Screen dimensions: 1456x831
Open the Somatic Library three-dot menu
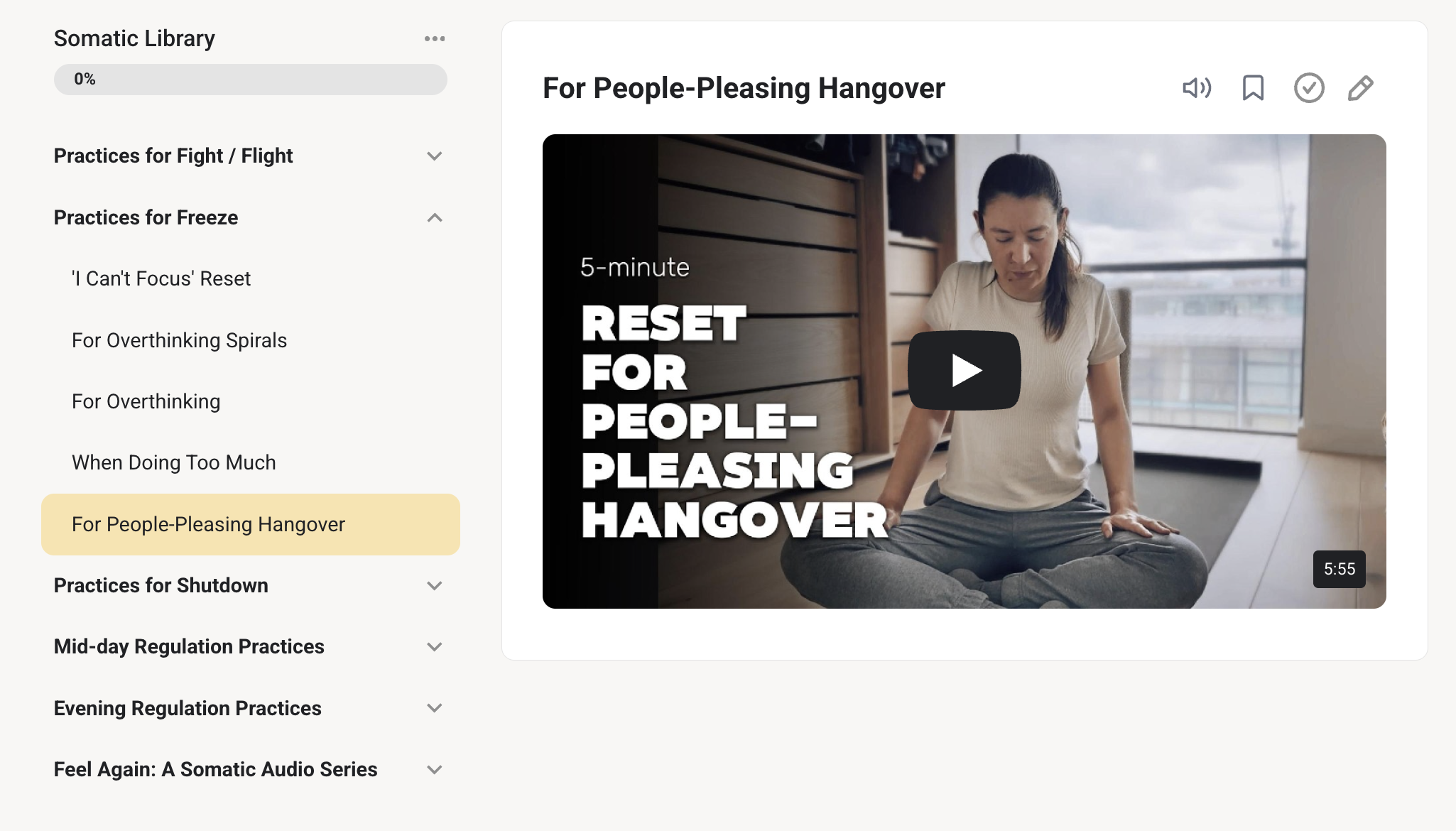[435, 38]
